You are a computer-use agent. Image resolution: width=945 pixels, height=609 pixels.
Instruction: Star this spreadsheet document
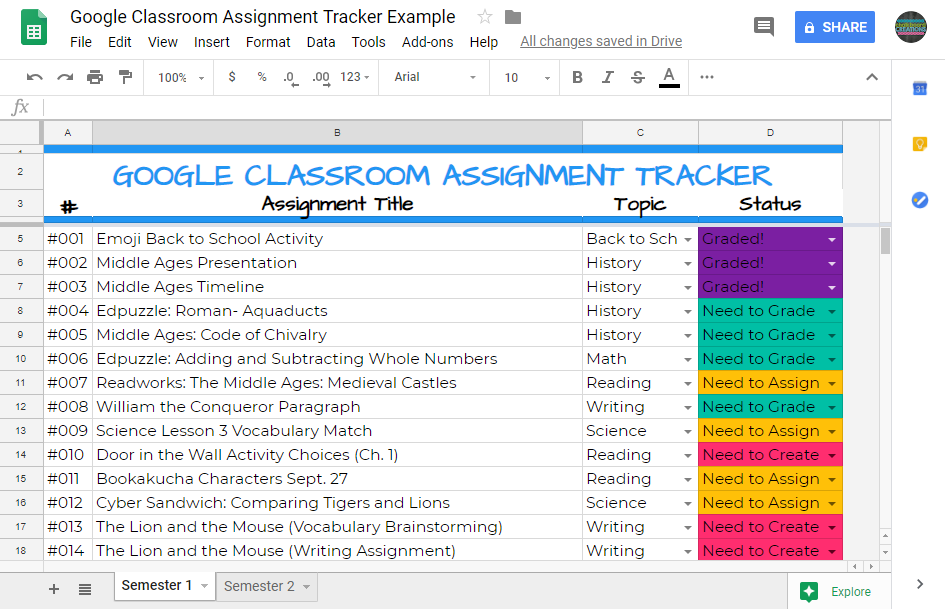[x=485, y=17]
